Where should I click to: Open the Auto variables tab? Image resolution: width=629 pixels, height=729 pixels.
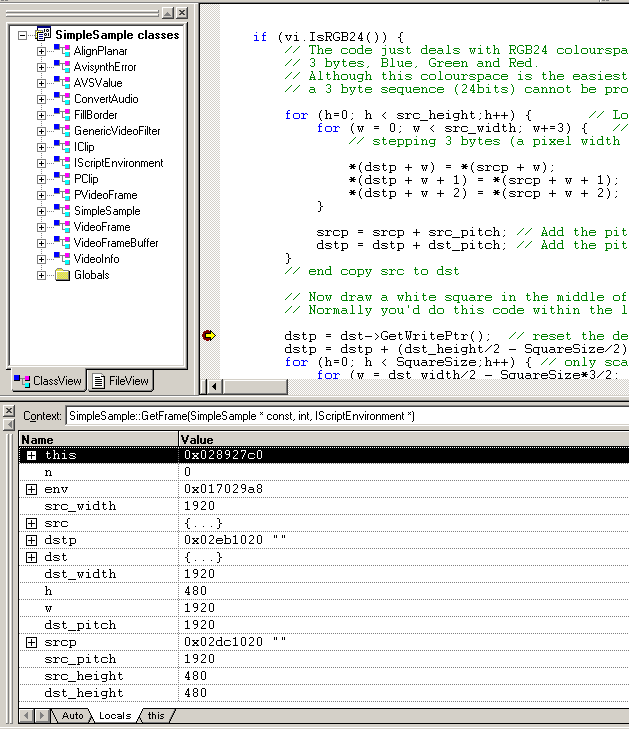[72, 716]
